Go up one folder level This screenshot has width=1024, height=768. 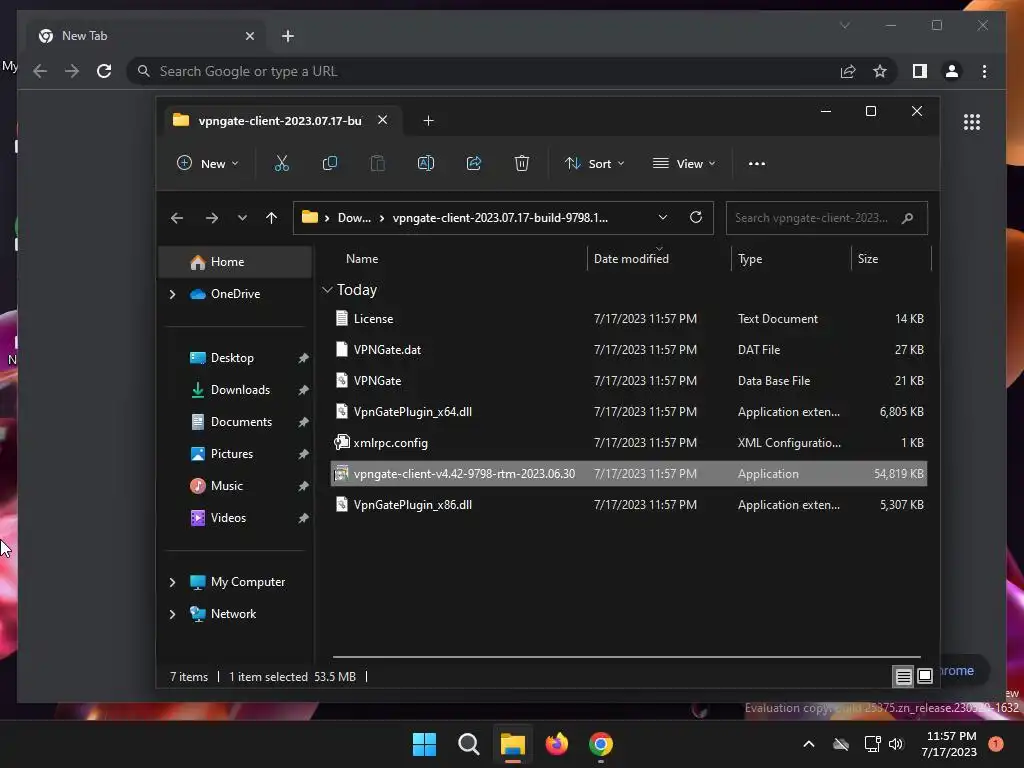[272, 218]
